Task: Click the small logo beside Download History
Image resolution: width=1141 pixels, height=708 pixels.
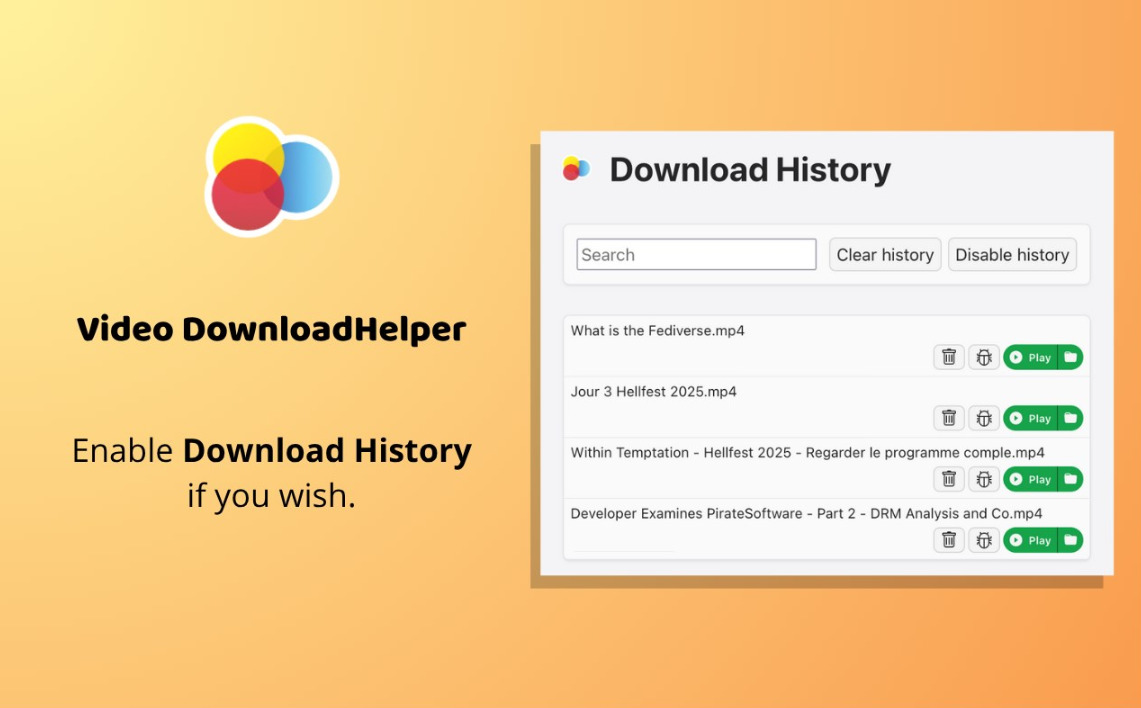Action: coord(576,169)
